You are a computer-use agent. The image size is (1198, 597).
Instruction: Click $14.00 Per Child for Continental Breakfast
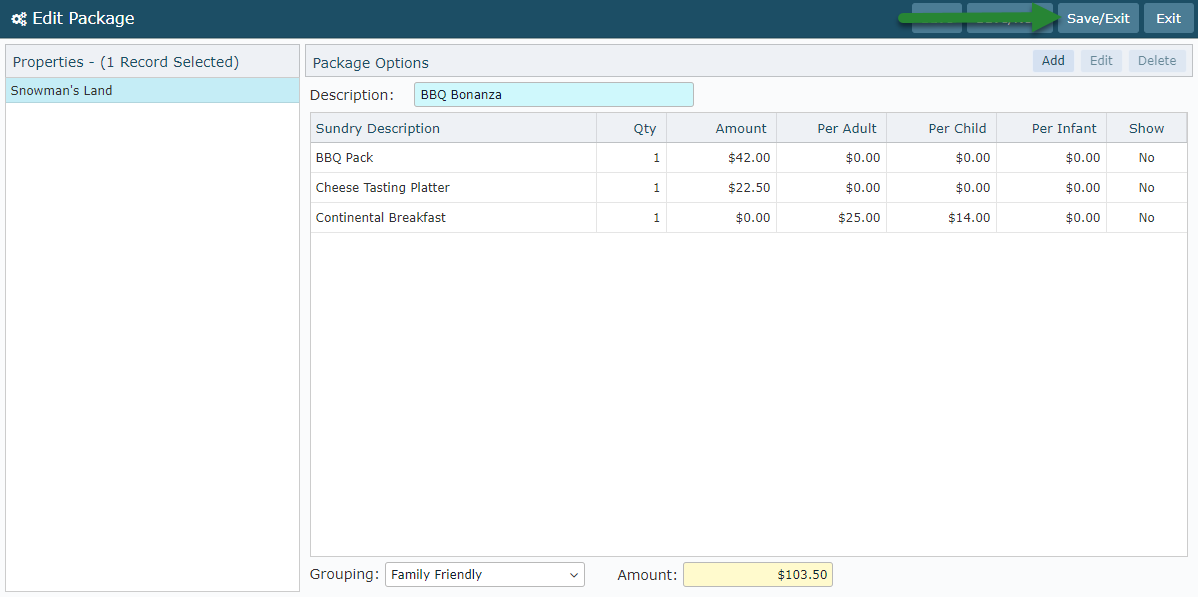969,218
